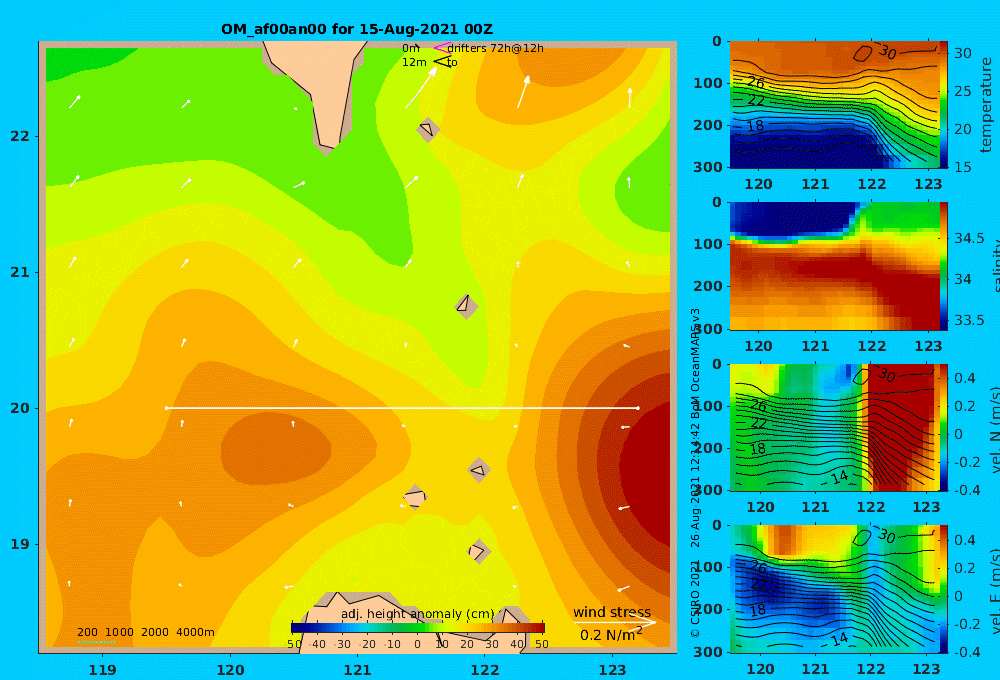This screenshot has height=680, width=1000.
Task: Click the 33.5 tick on the salinity colorbar
Action: click(969, 320)
